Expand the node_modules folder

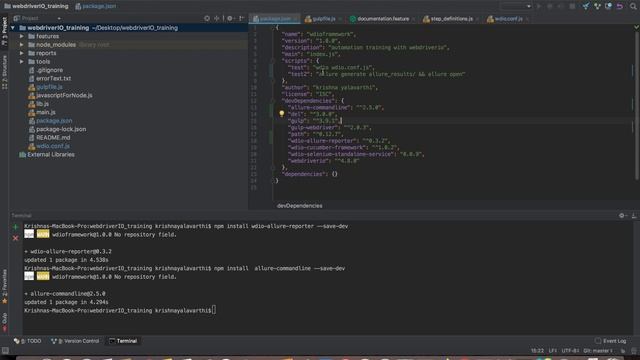[x=22, y=45]
